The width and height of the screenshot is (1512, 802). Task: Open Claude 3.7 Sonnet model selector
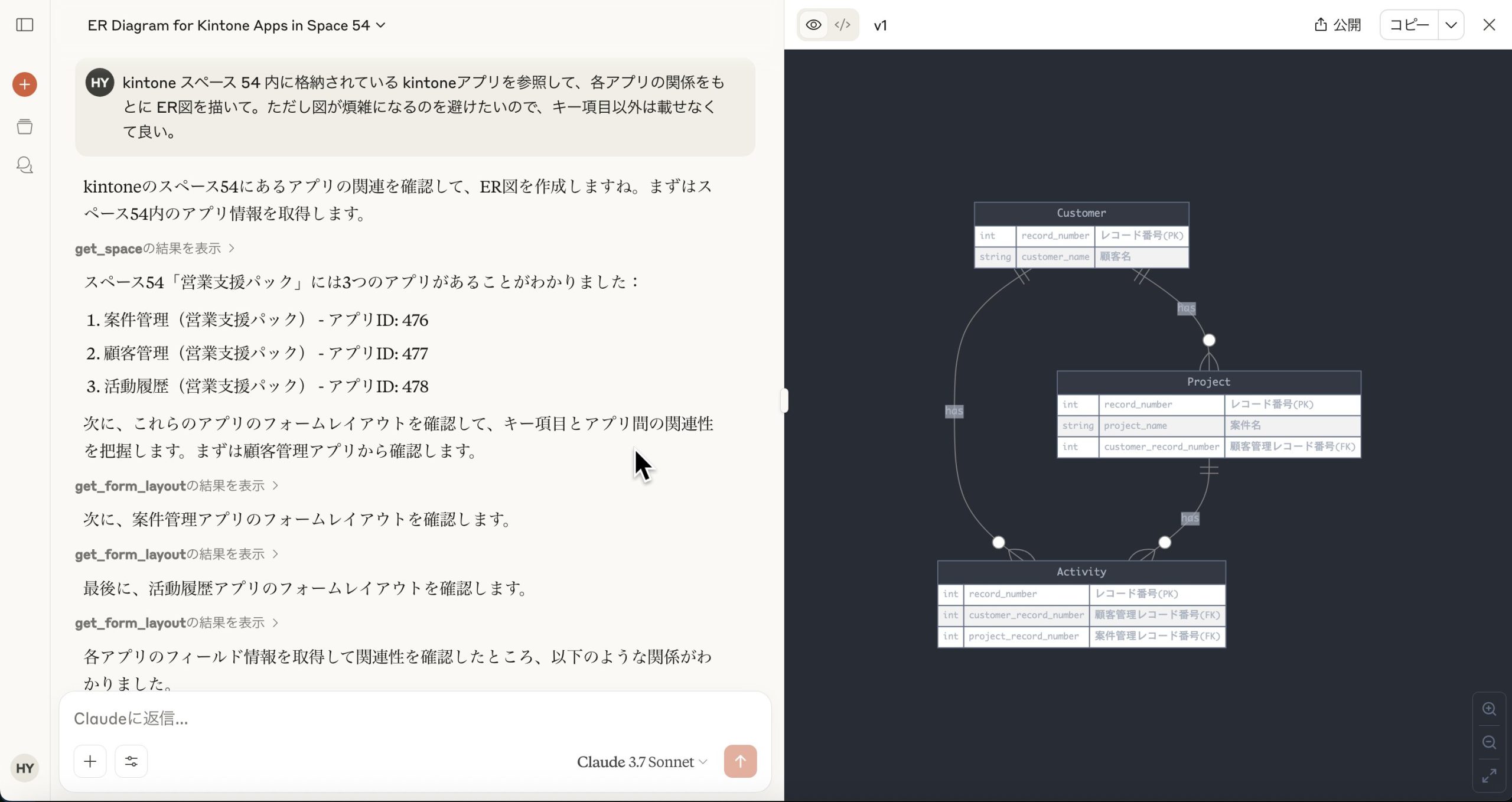[642, 762]
